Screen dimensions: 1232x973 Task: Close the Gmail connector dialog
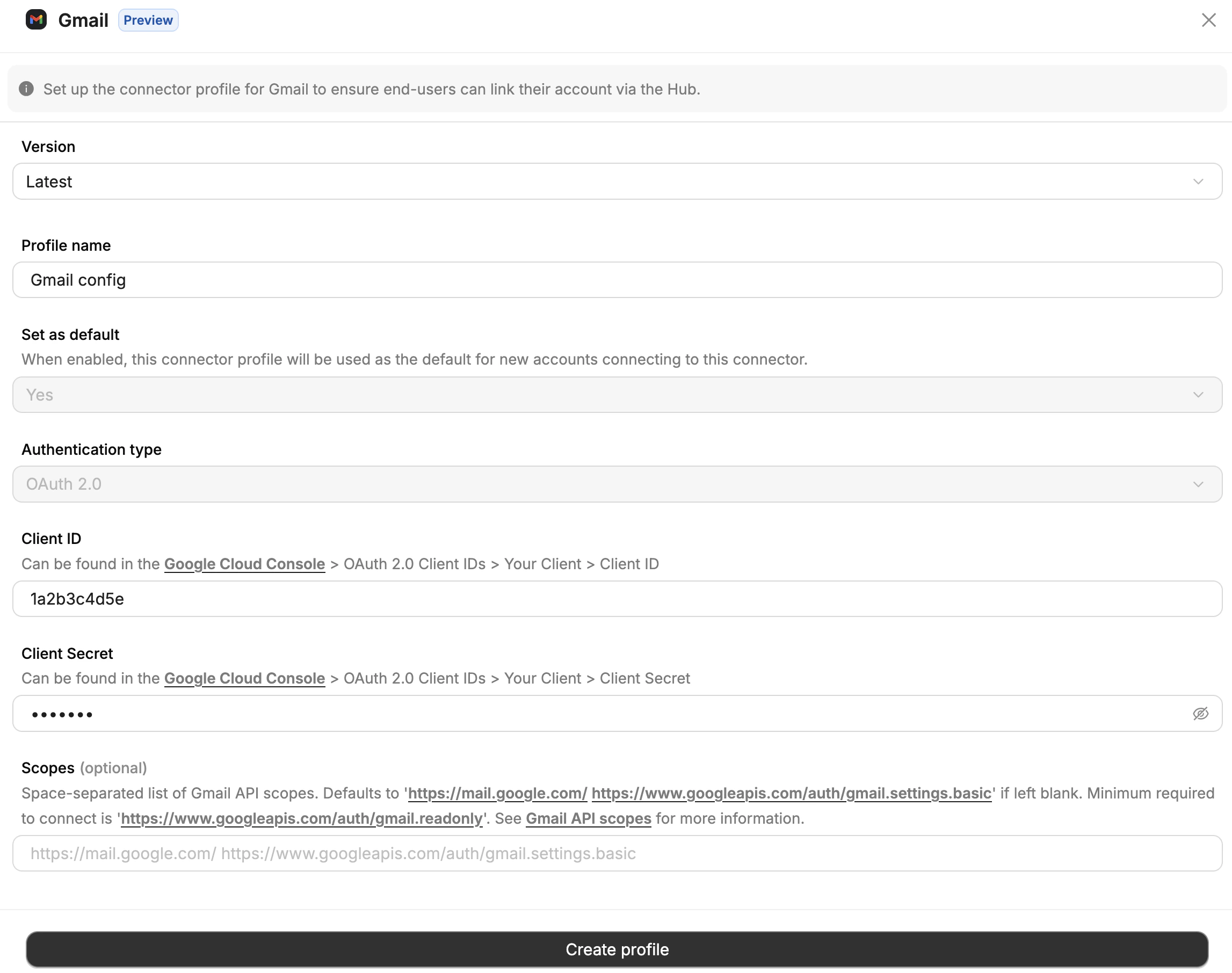click(1208, 20)
